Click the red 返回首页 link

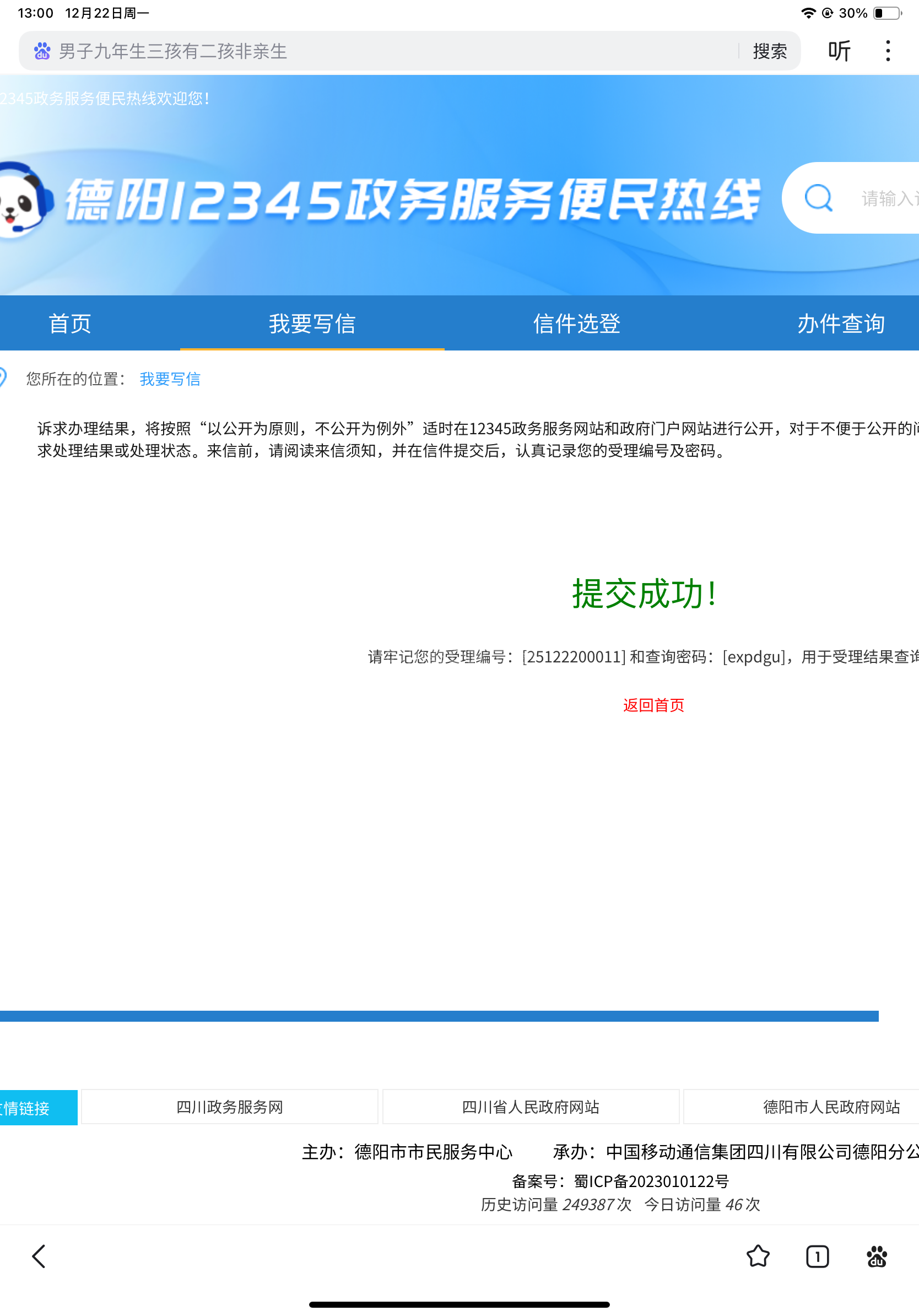653,705
